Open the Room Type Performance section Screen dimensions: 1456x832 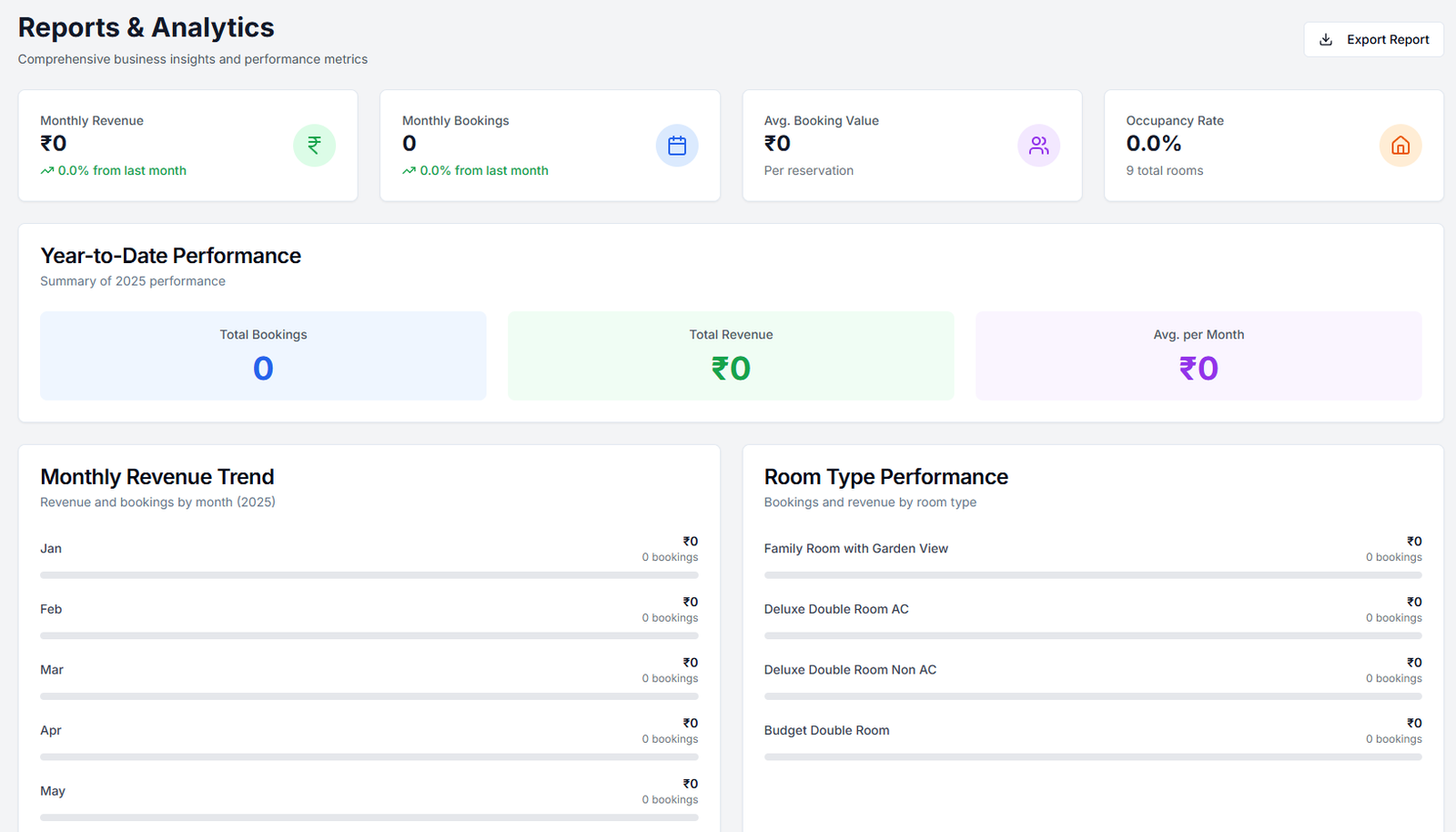tap(885, 476)
